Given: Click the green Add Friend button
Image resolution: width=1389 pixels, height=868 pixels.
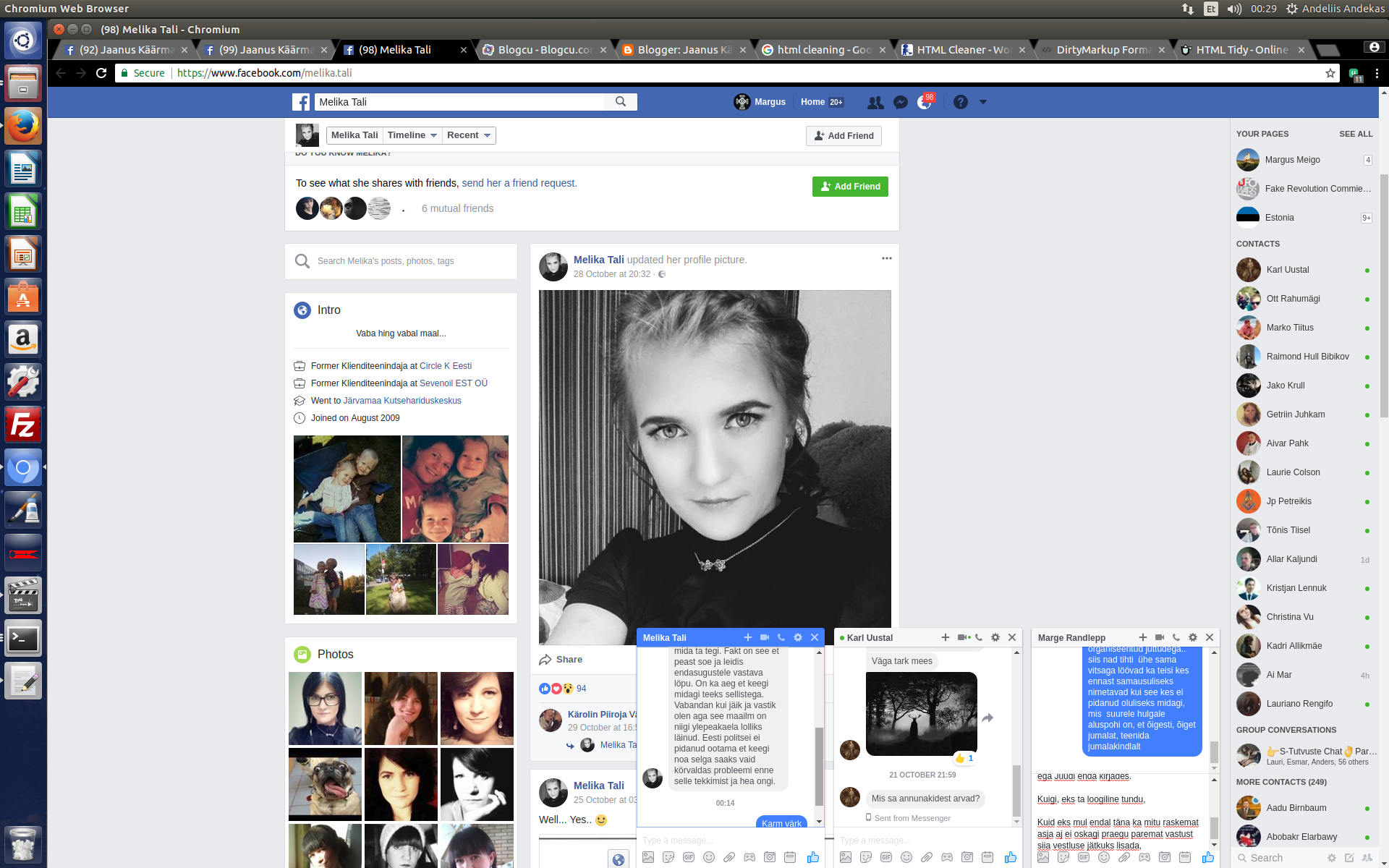Looking at the screenshot, I should (x=850, y=187).
